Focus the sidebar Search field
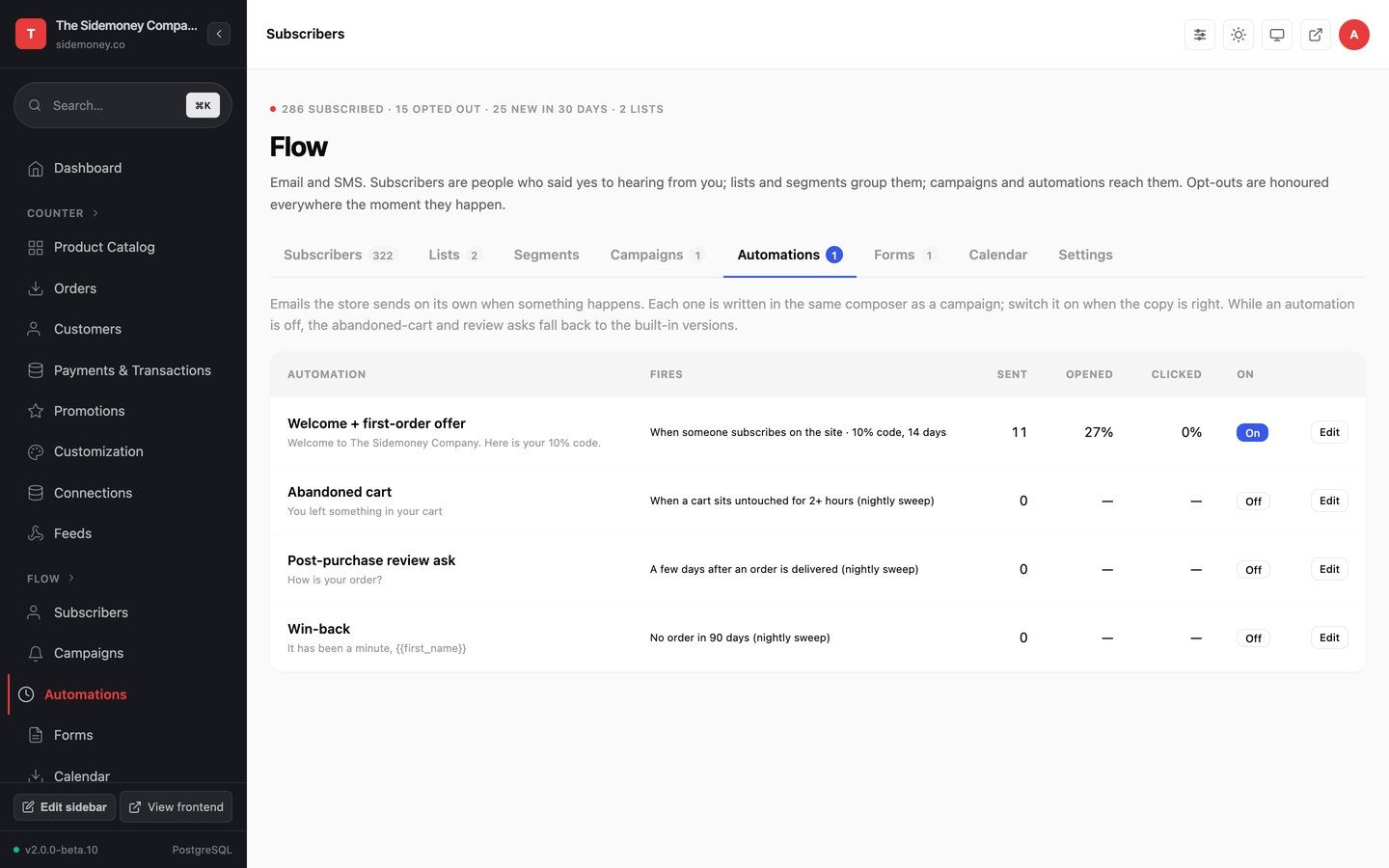 123,105
